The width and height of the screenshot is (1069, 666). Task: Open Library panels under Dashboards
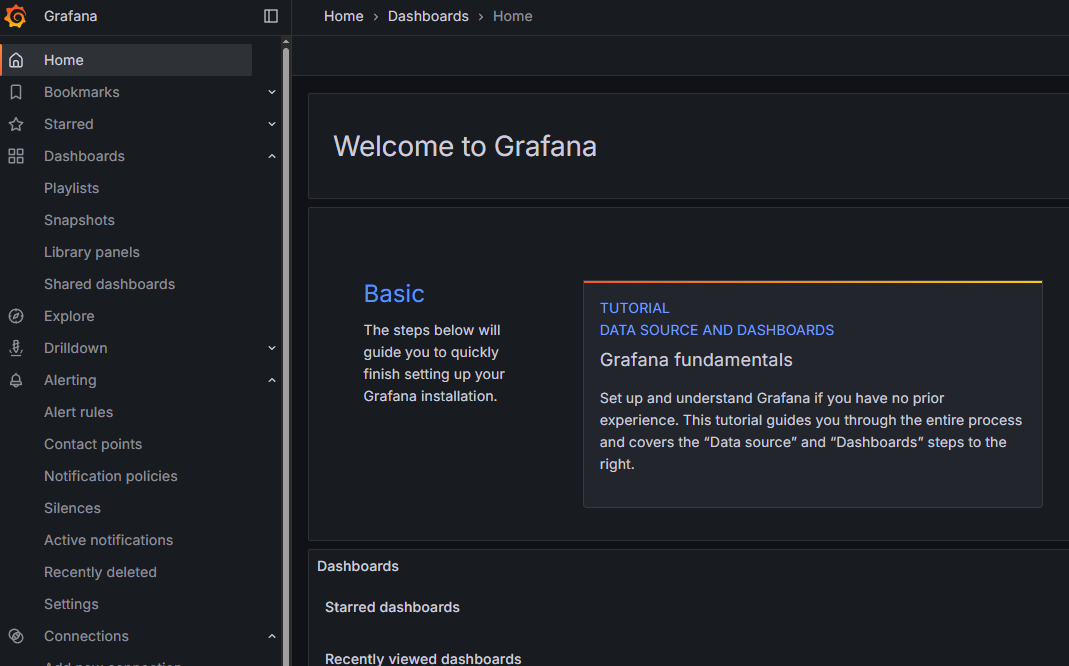(x=92, y=252)
